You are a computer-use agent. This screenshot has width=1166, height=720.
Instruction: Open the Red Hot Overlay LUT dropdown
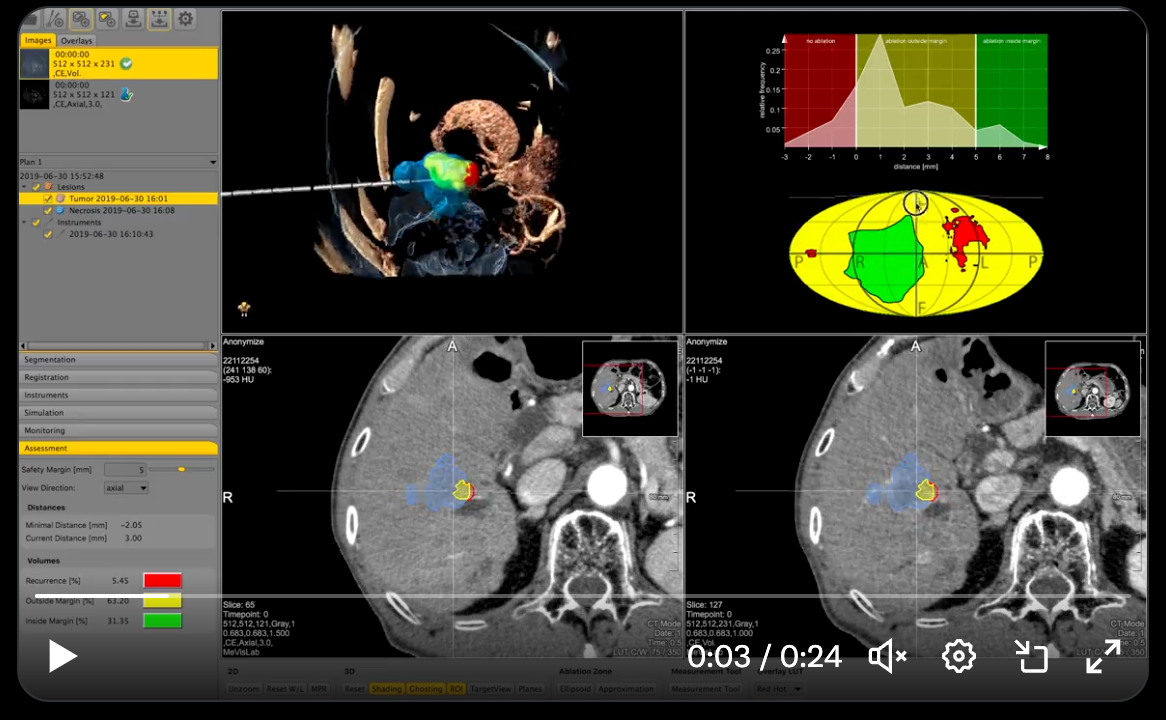[780, 689]
